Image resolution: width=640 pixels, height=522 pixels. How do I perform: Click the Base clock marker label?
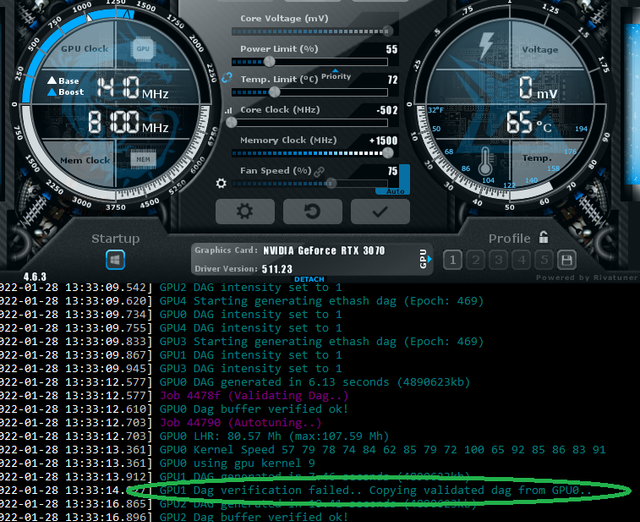(x=63, y=80)
